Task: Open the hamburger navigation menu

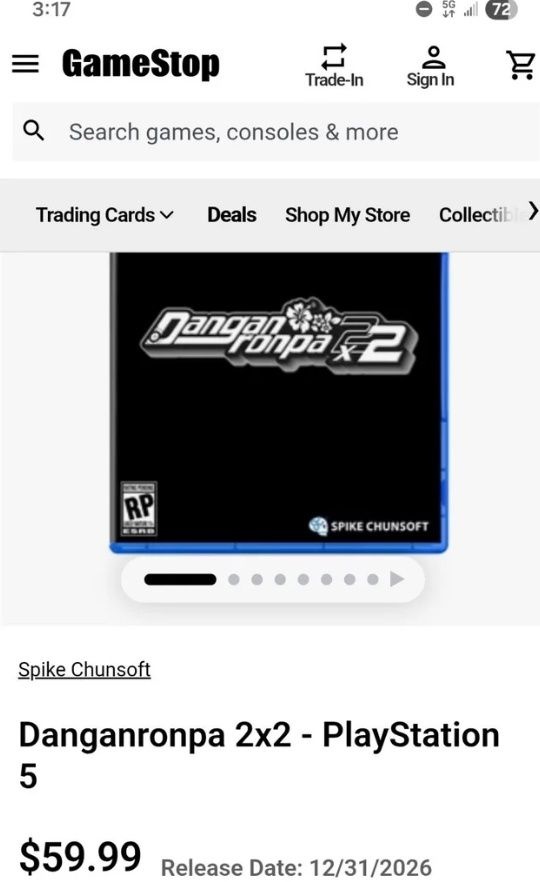Action: pyautogui.click(x=26, y=64)
